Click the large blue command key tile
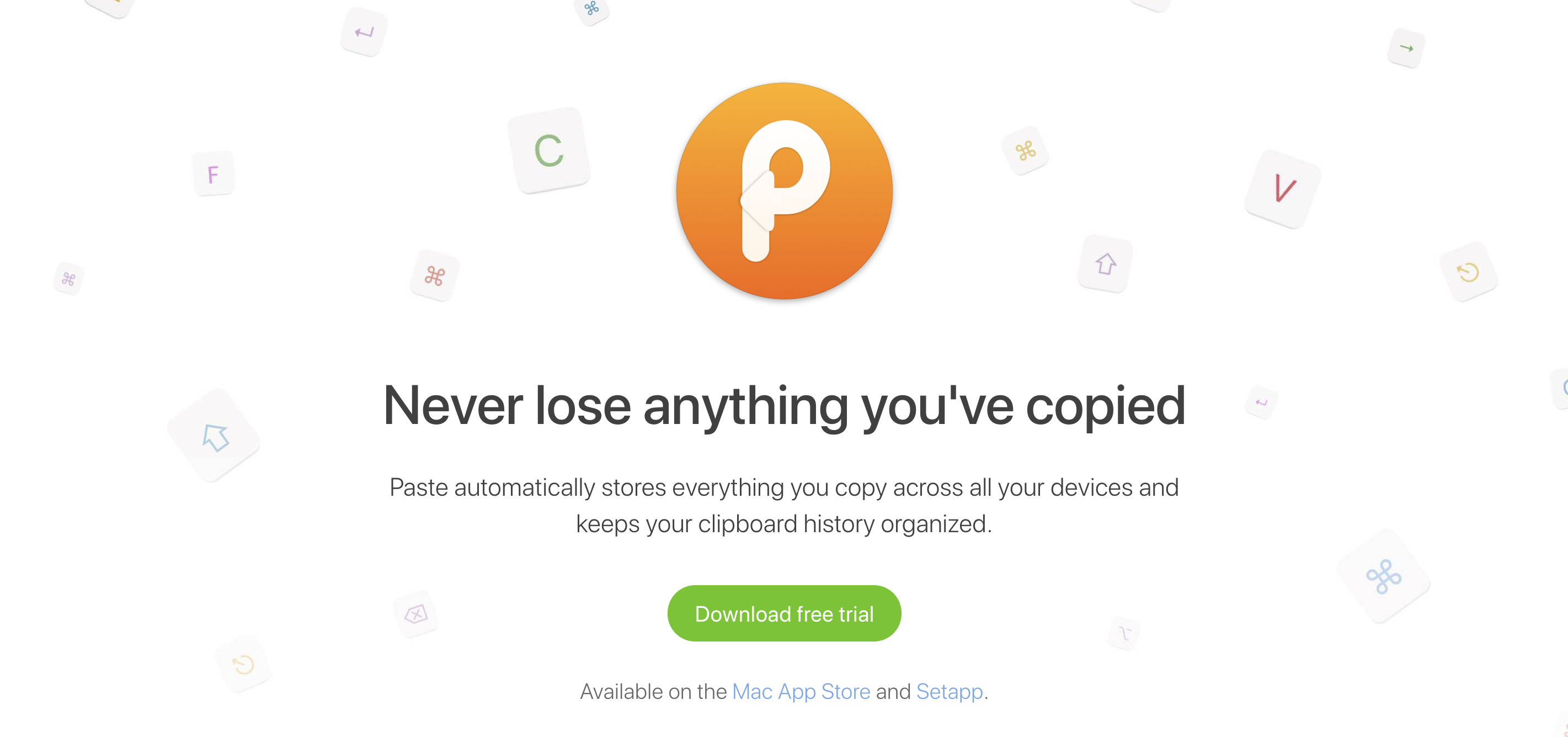Screen dimensions: 1568x737 (1384, 576)
